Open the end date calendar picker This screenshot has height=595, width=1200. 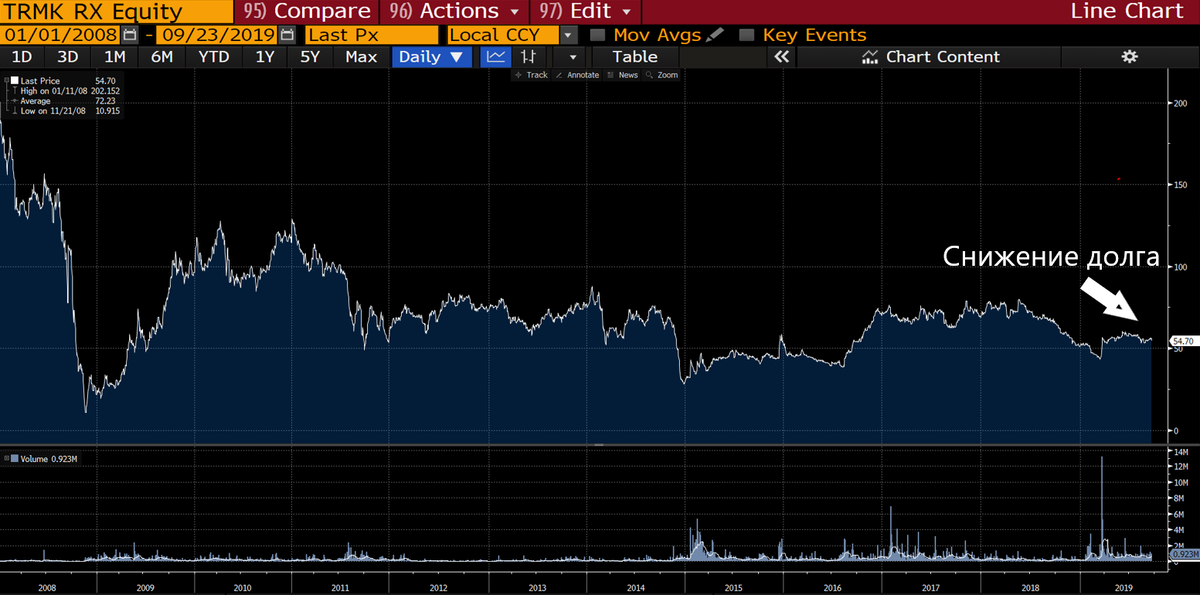click(287, 35)
